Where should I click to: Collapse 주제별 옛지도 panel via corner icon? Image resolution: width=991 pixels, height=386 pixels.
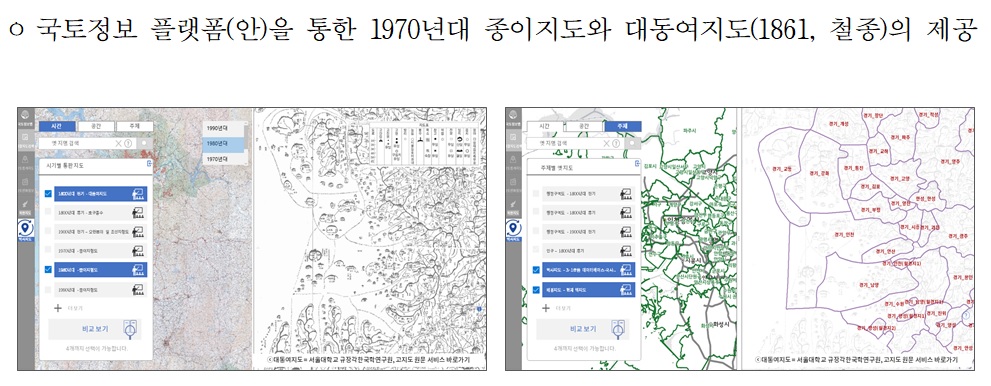pyautogui.click(x=636, y=164)
